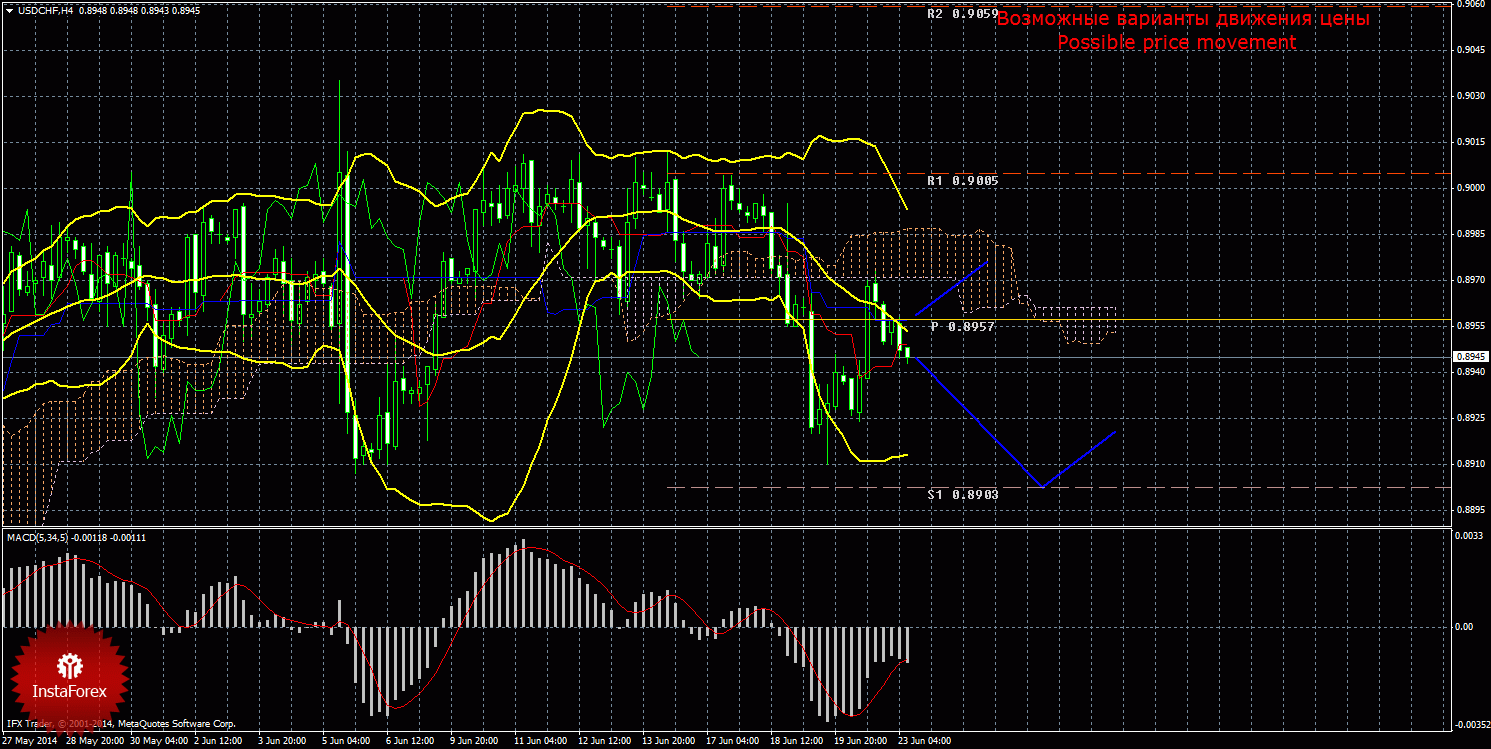Click the R1 0.9005 resistance label

pyautogui.click(x=962, y=181)
